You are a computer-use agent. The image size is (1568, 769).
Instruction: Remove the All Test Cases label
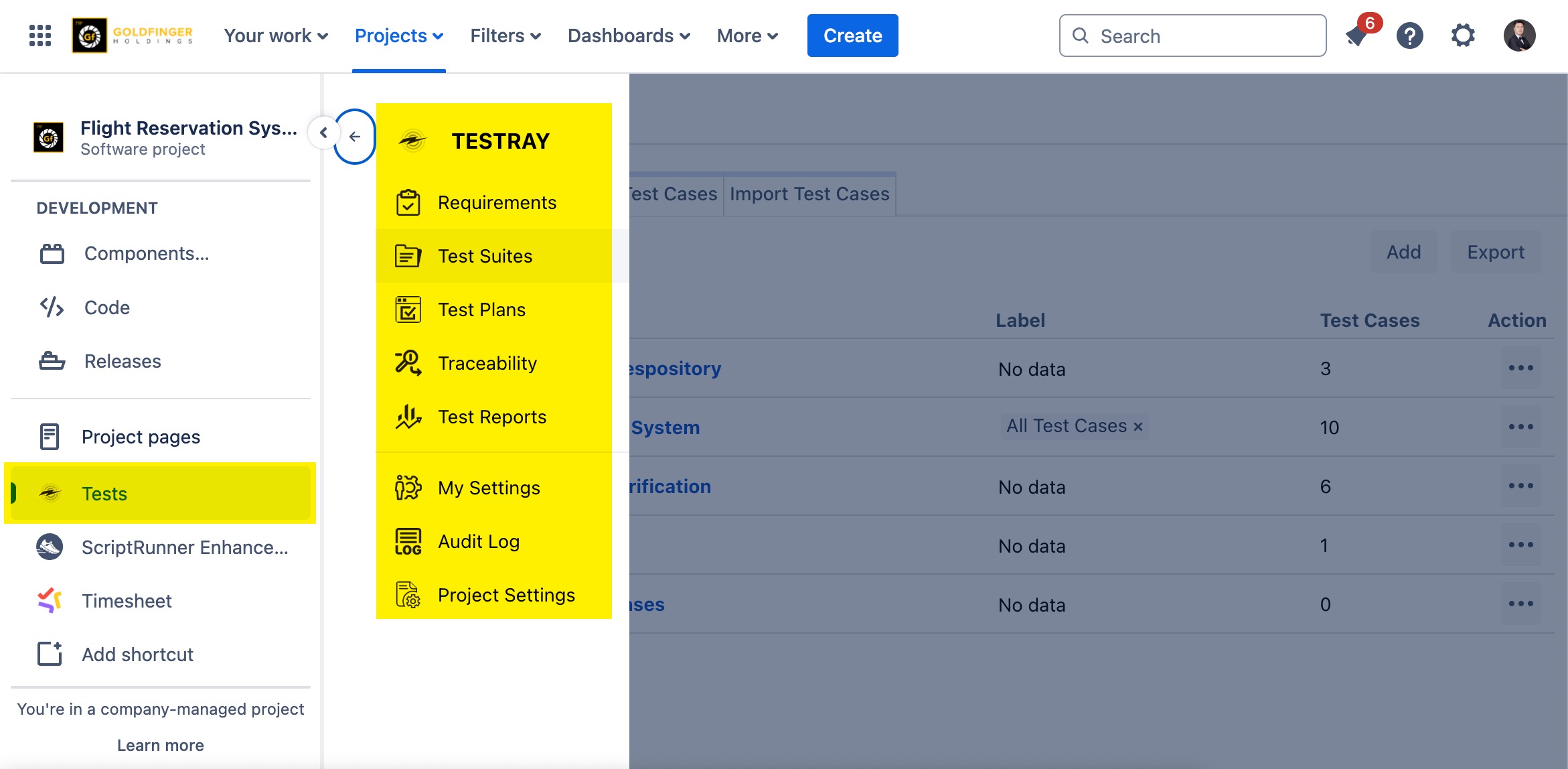(1138, 427)
